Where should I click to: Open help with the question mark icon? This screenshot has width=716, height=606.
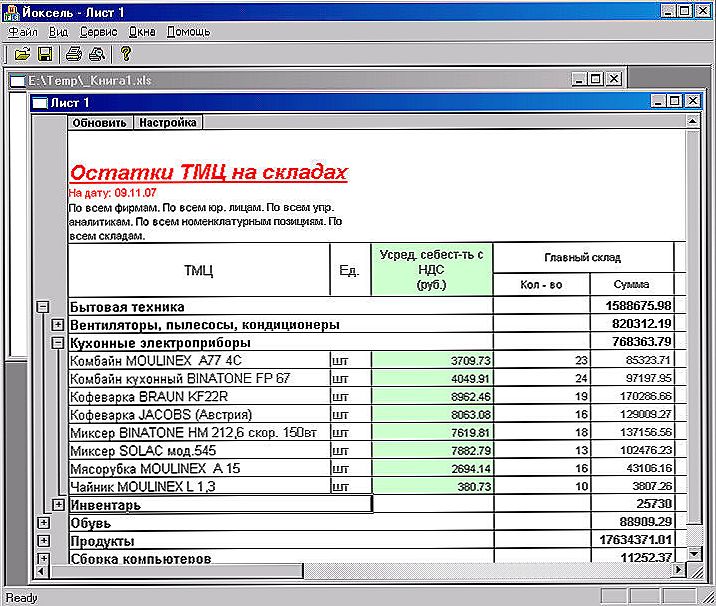126,54
